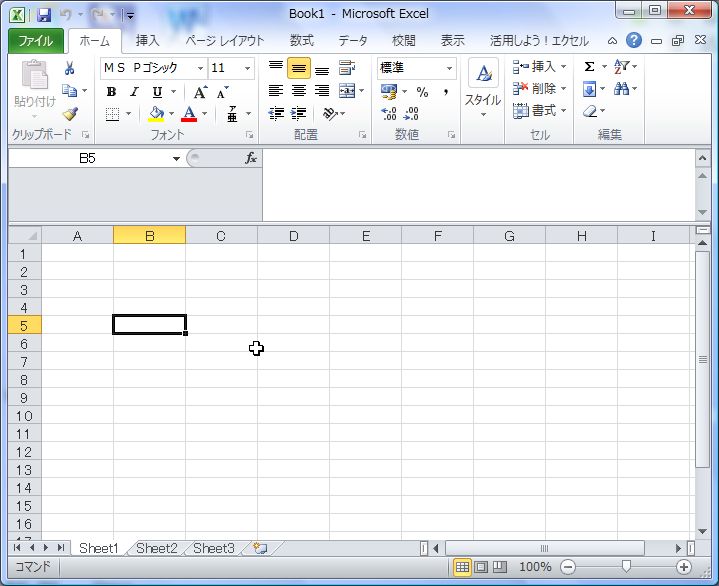Viewport: 719px width, 586px height.
Task: Toggle middle vertical alignment
Action: 299,68
